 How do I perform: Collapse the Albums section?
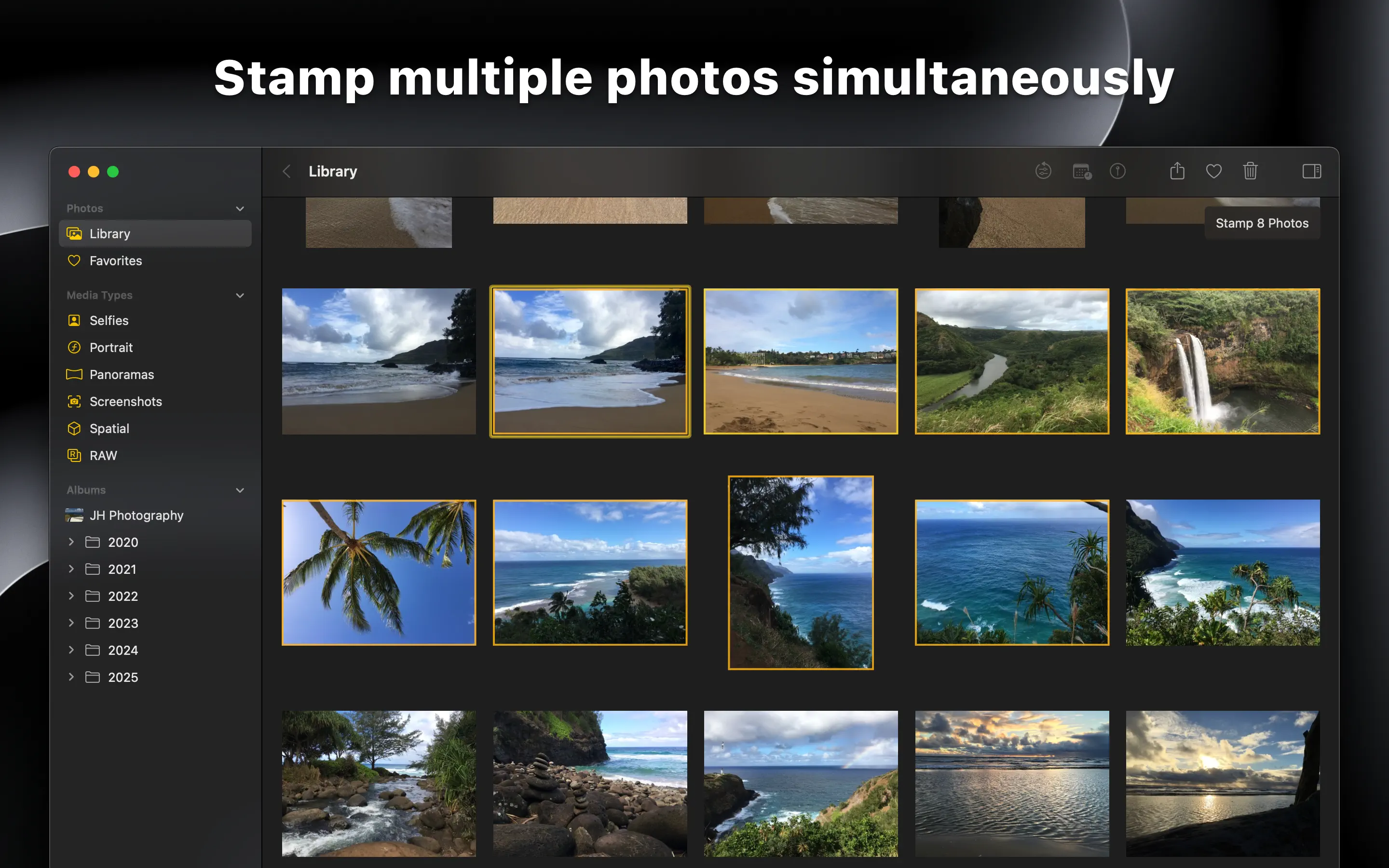coord(240,490)
